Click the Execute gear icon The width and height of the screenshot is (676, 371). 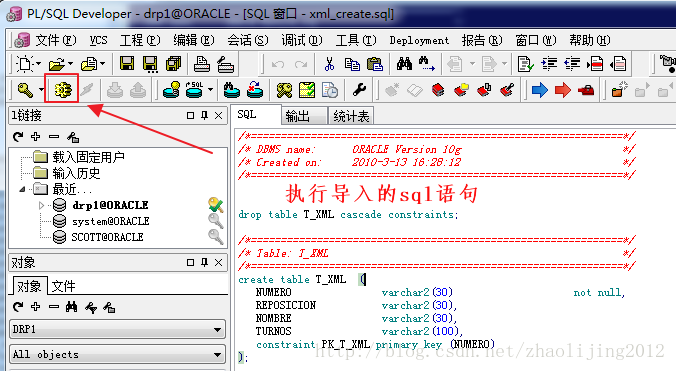(x=62, y=90)
